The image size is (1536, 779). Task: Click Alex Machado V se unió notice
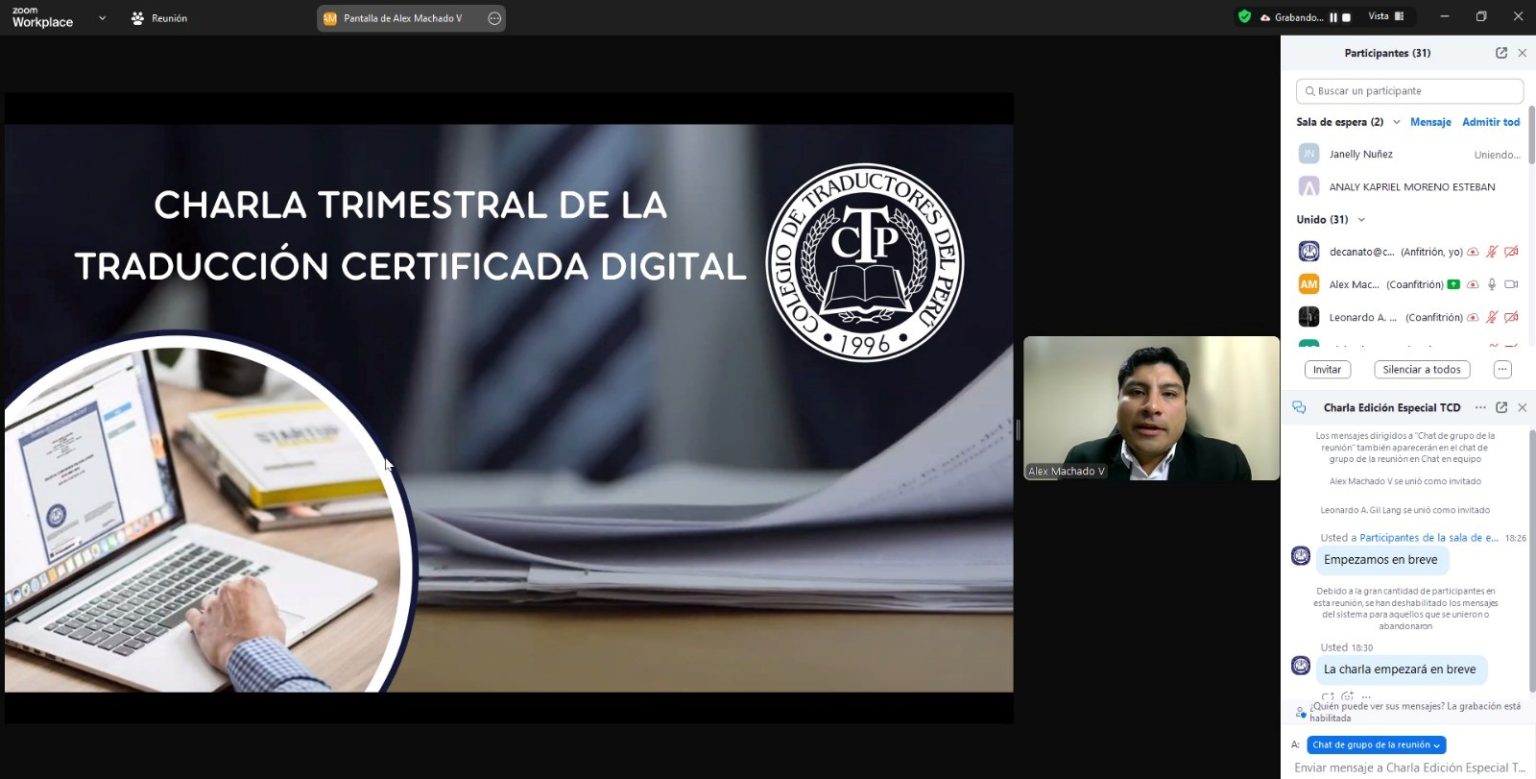(x=1405, y=481)
